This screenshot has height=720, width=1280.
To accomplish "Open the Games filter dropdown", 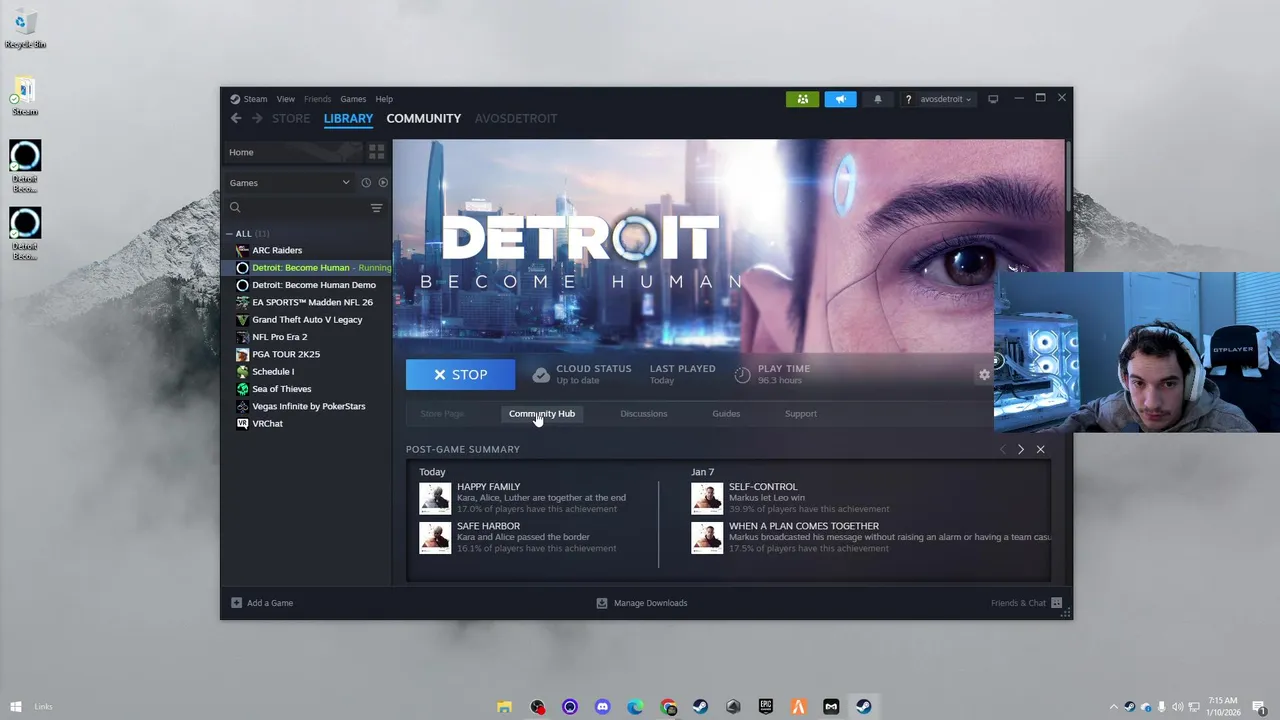I will [x=290, y=183].
